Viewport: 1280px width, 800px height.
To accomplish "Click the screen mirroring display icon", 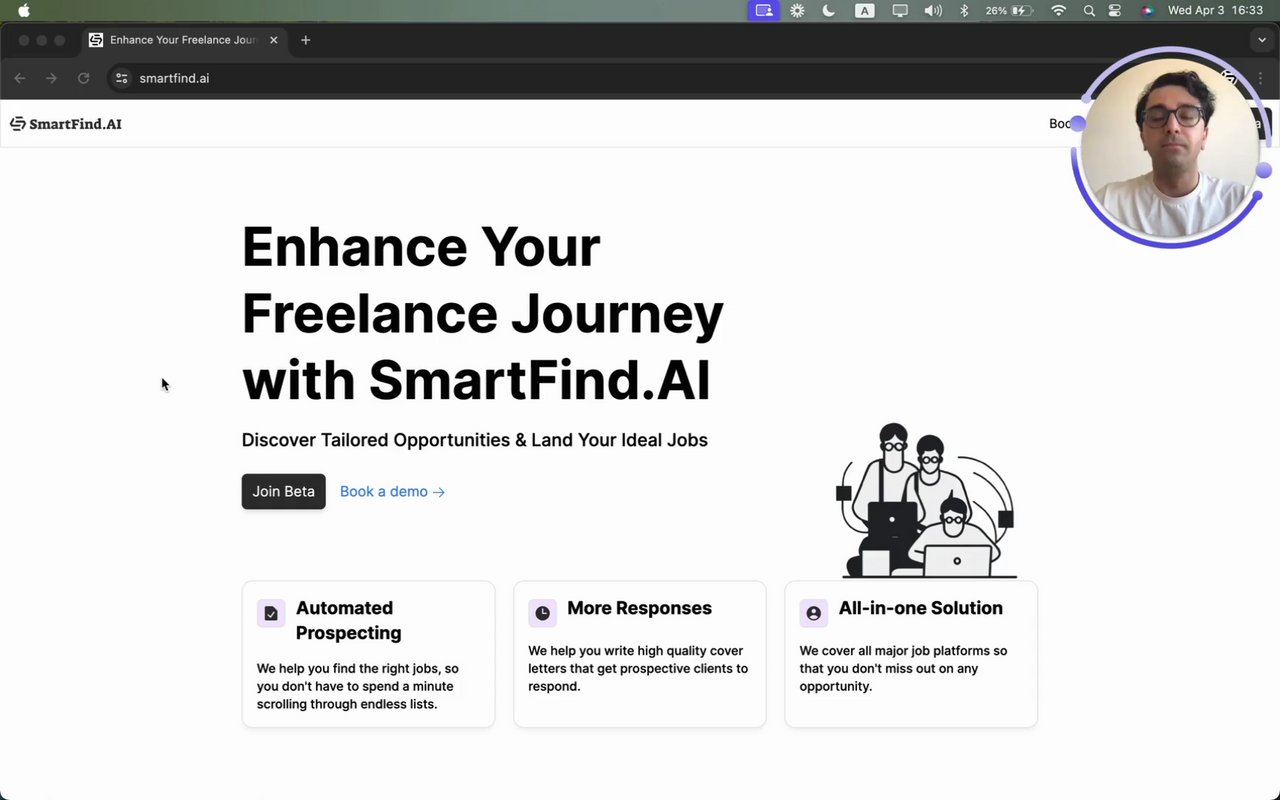I will coord(900,11).
